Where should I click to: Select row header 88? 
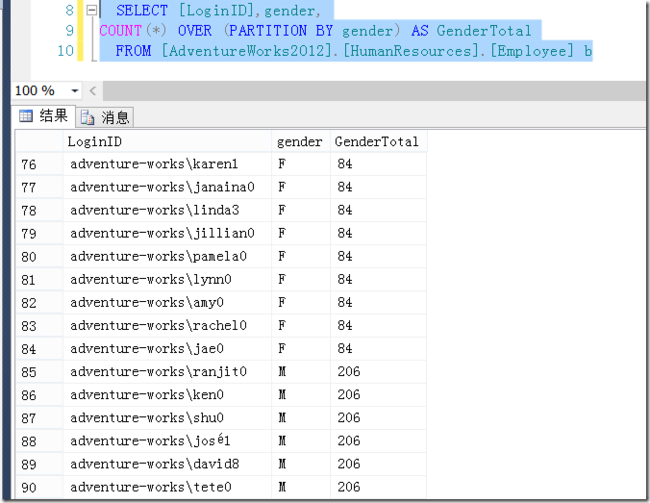pyautogui.click(x=39, y=441)
